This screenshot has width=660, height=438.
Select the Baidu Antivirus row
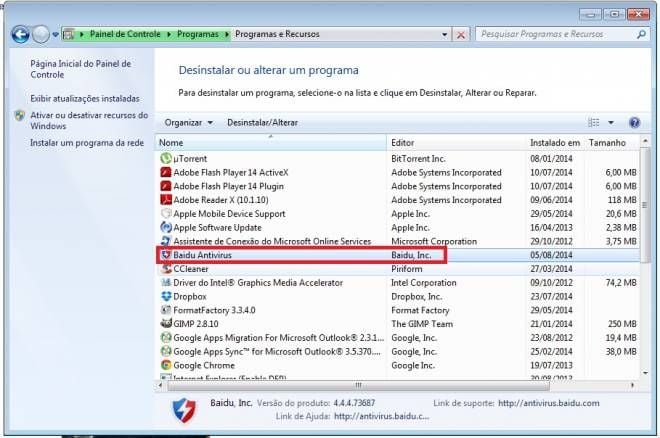398,255
